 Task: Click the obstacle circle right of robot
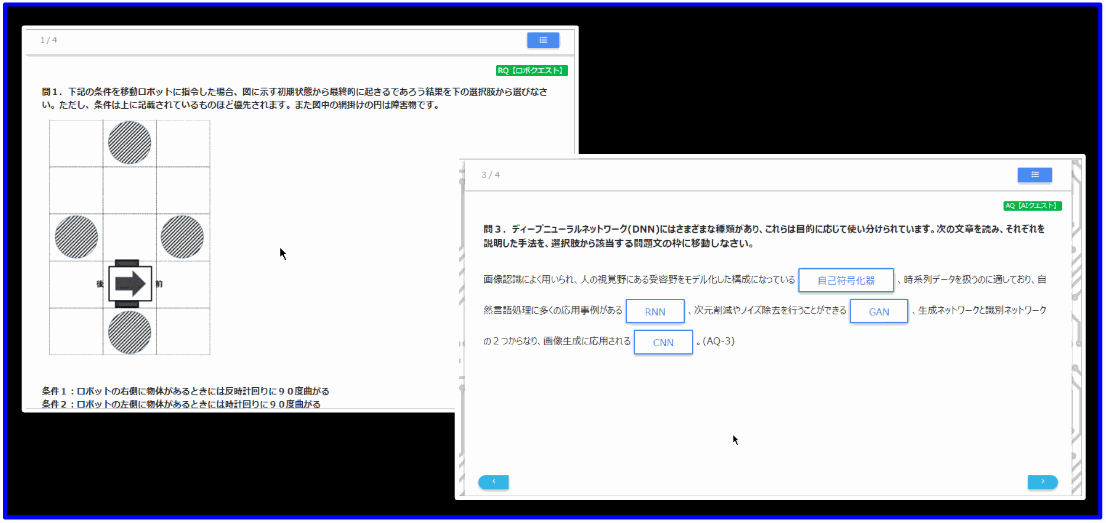coord(183,237)
